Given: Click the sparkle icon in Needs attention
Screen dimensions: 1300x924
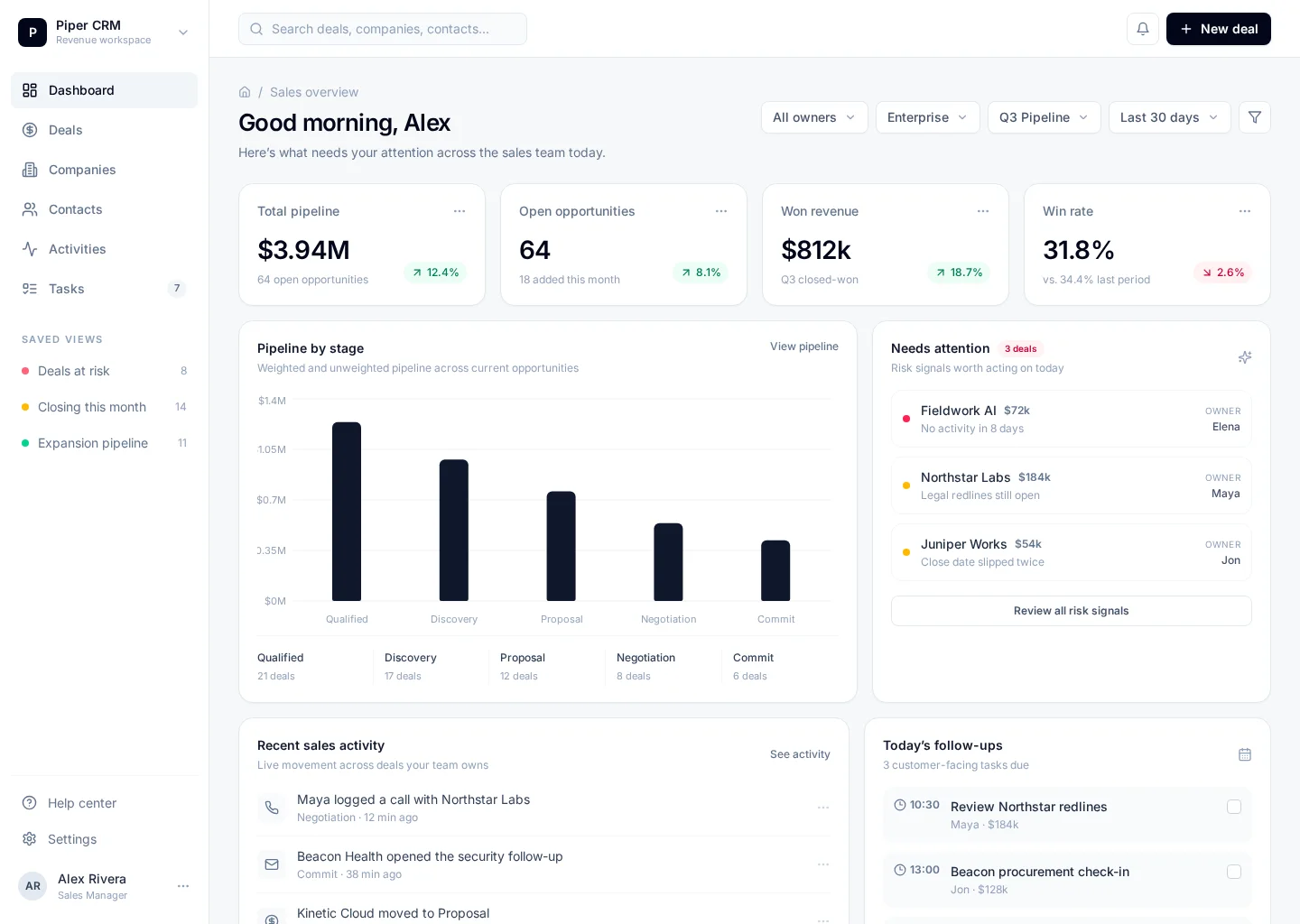Looking at the screenshot, I should (x=1245, y=357).
